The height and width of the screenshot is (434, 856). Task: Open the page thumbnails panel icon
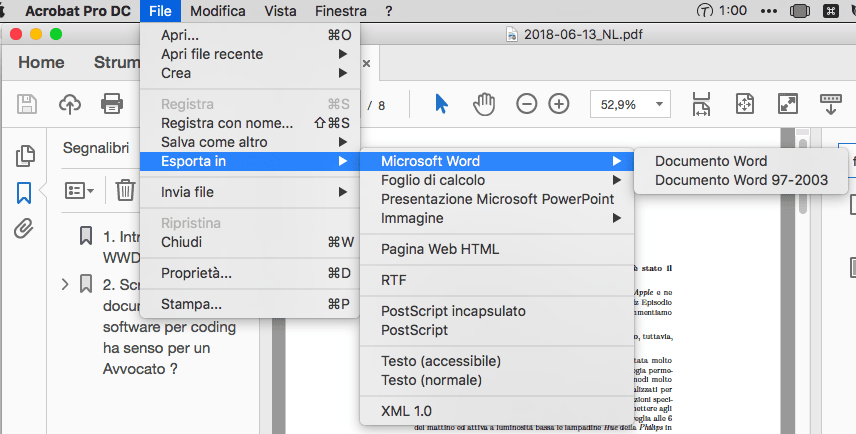coord(25,156)
